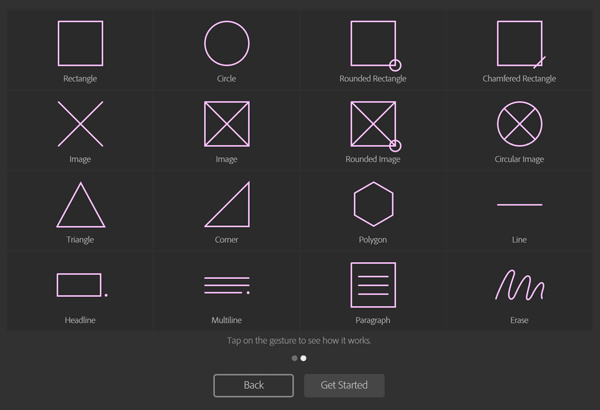The image size is (600, 410).
Task: Click the "Erase" label text
Action: pyautogui.click(x=519, y=320)
